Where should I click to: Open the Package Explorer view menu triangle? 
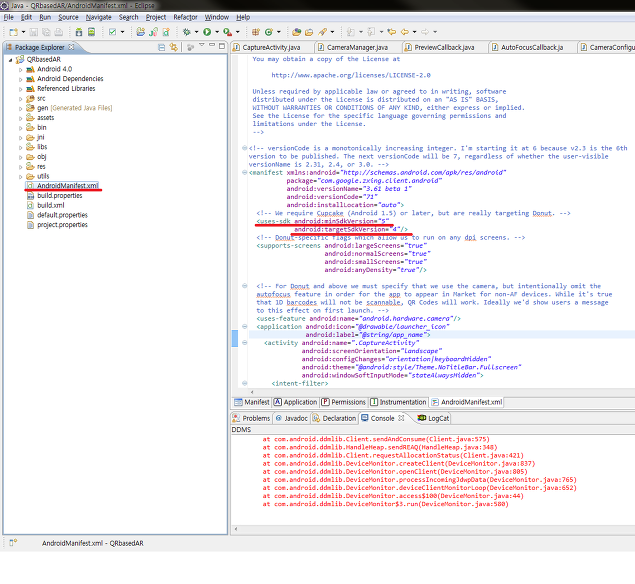click(x=201, y=45)
